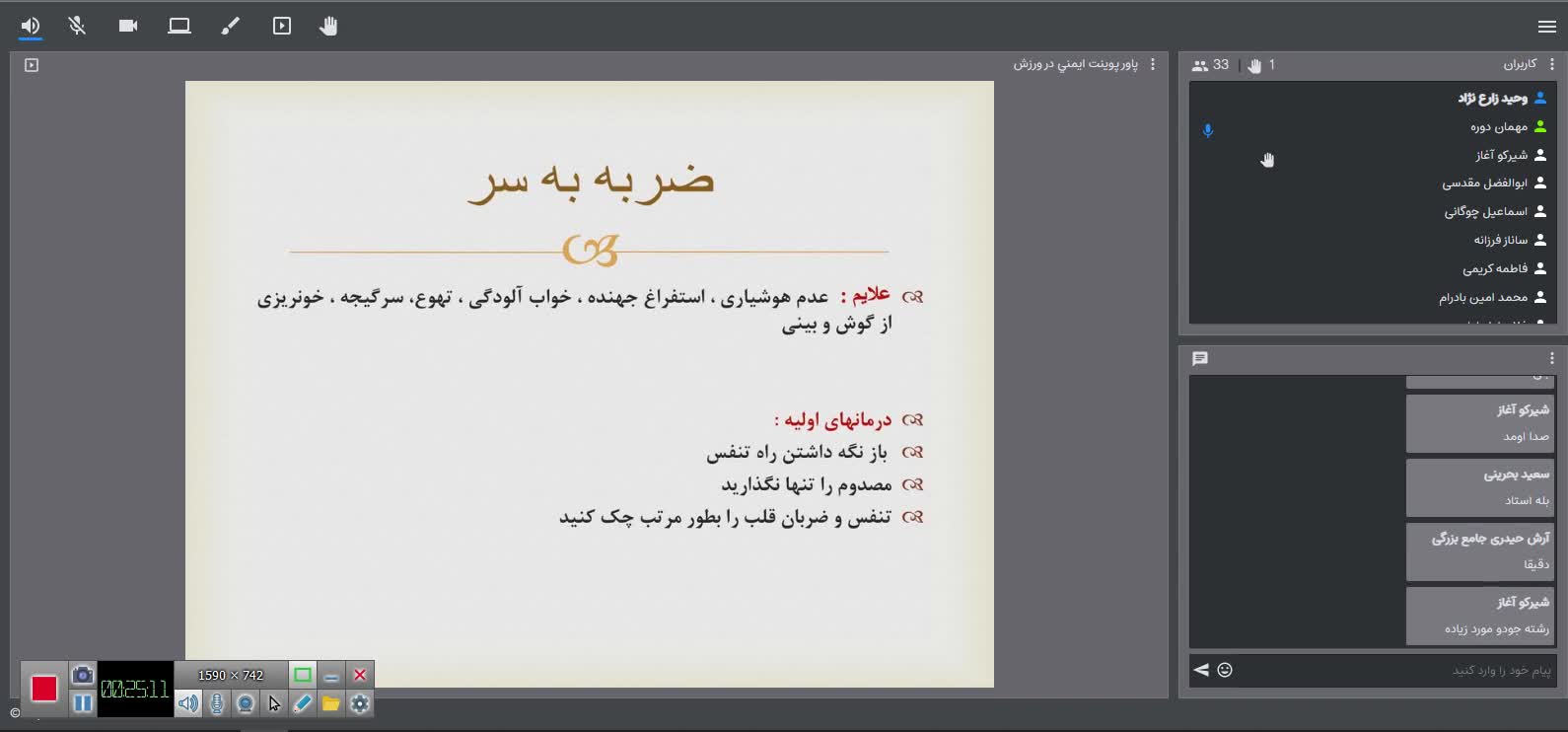Open the recordings output folder
The height and width of the screenshot is (732, 1568).
(331, 703)
